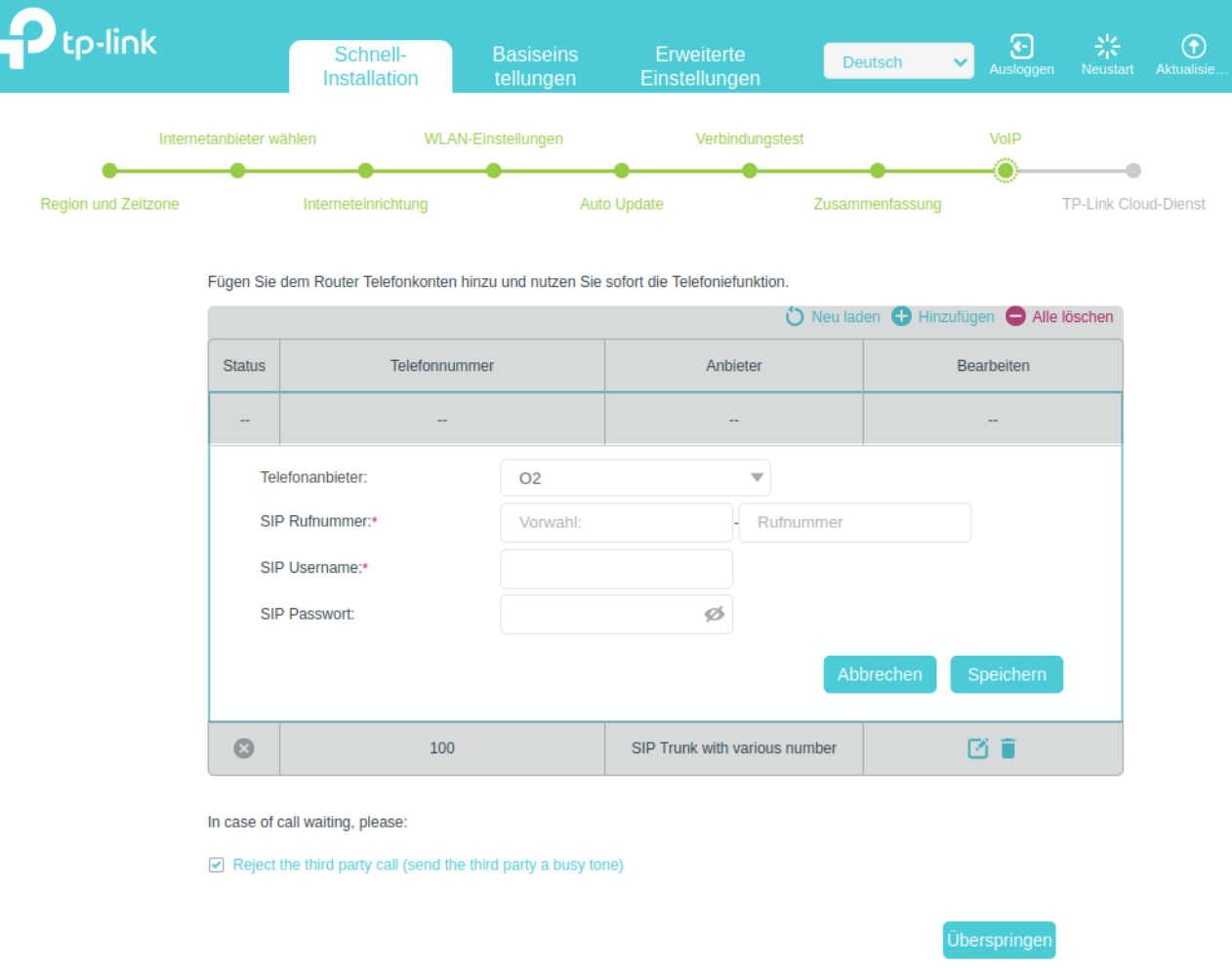Open the Erweiterte Einstellungen tab

pos(700,66)
